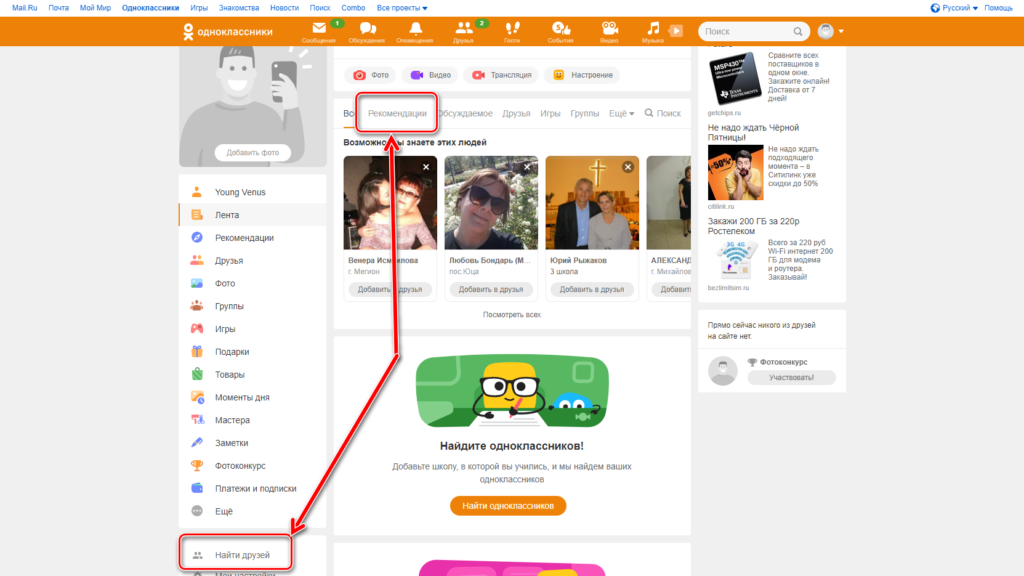Open Оповещения bell icon in header
Viewport: 1024px width, 576px height.
tap(414, 29)
